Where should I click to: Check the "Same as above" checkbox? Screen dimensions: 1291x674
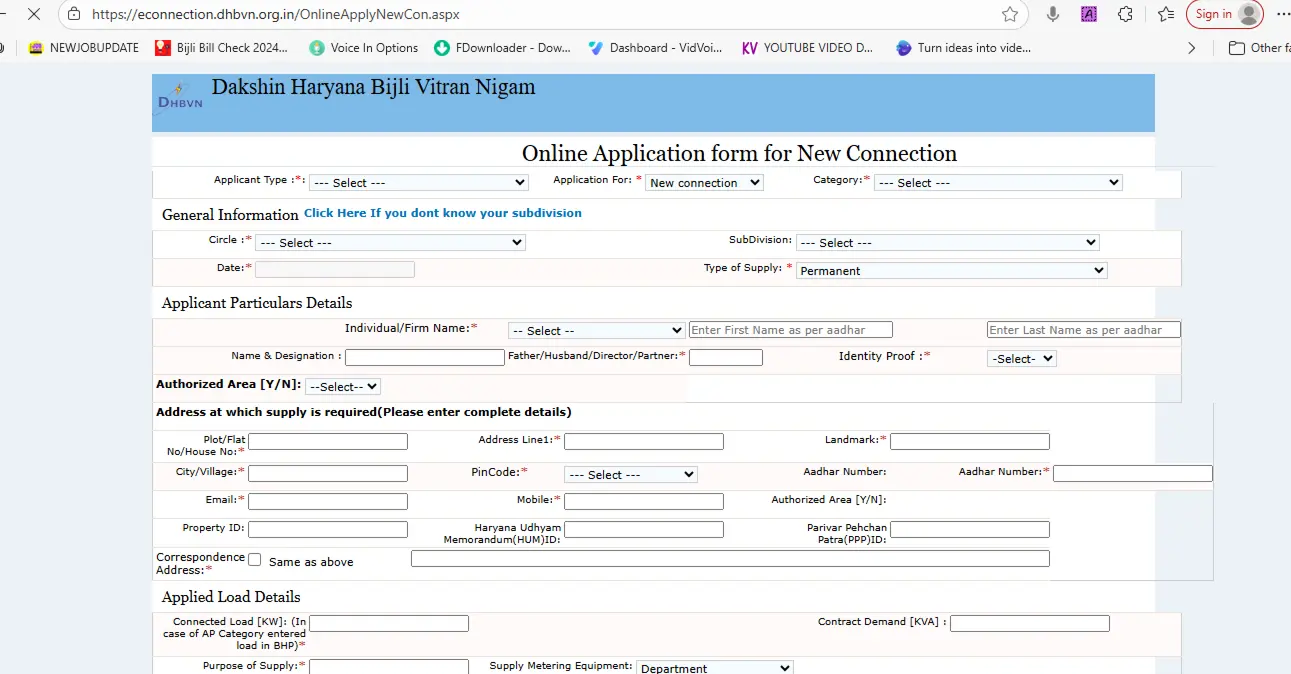coord(253,559)
